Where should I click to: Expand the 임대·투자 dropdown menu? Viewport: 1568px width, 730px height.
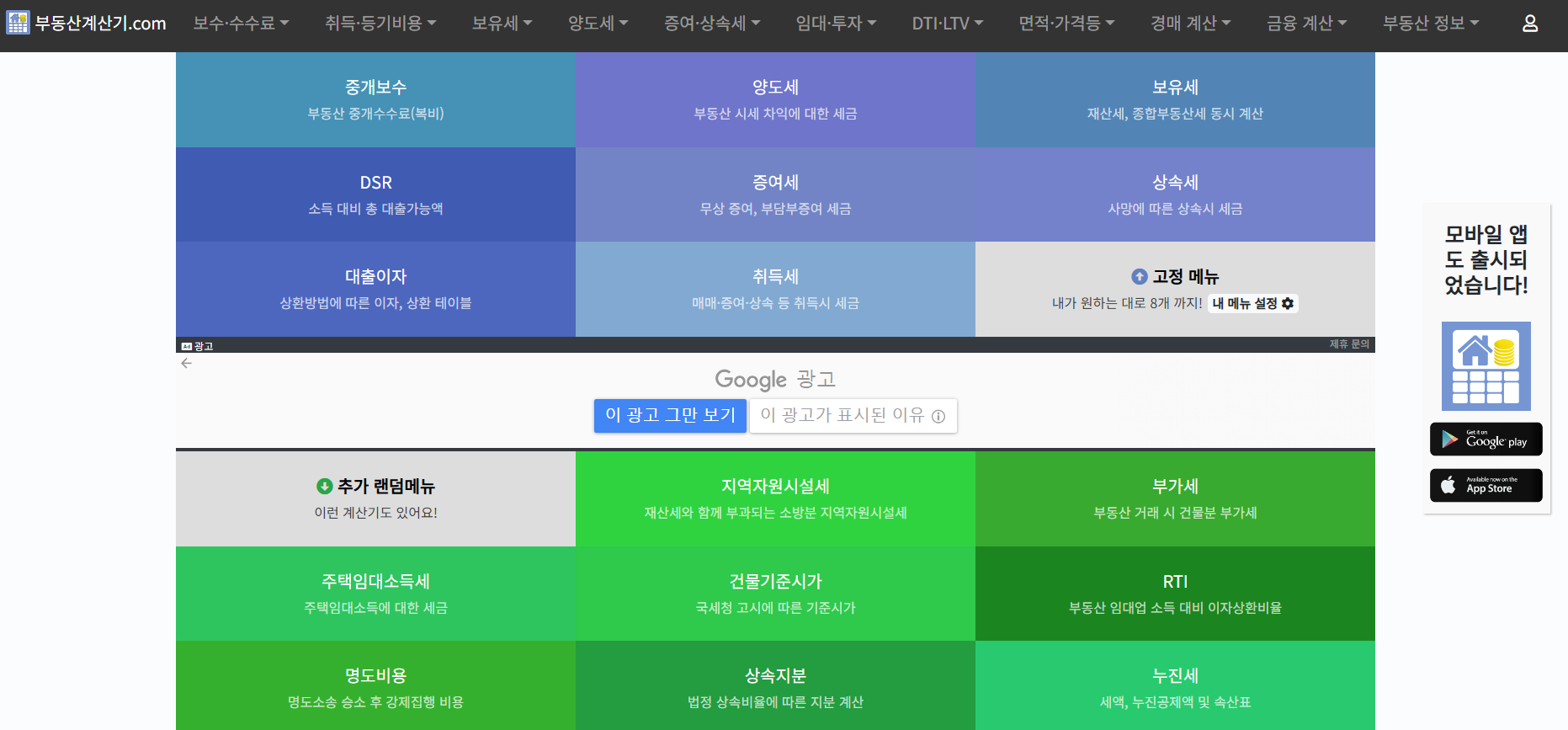pyautogui.click(x=836, y=24)
